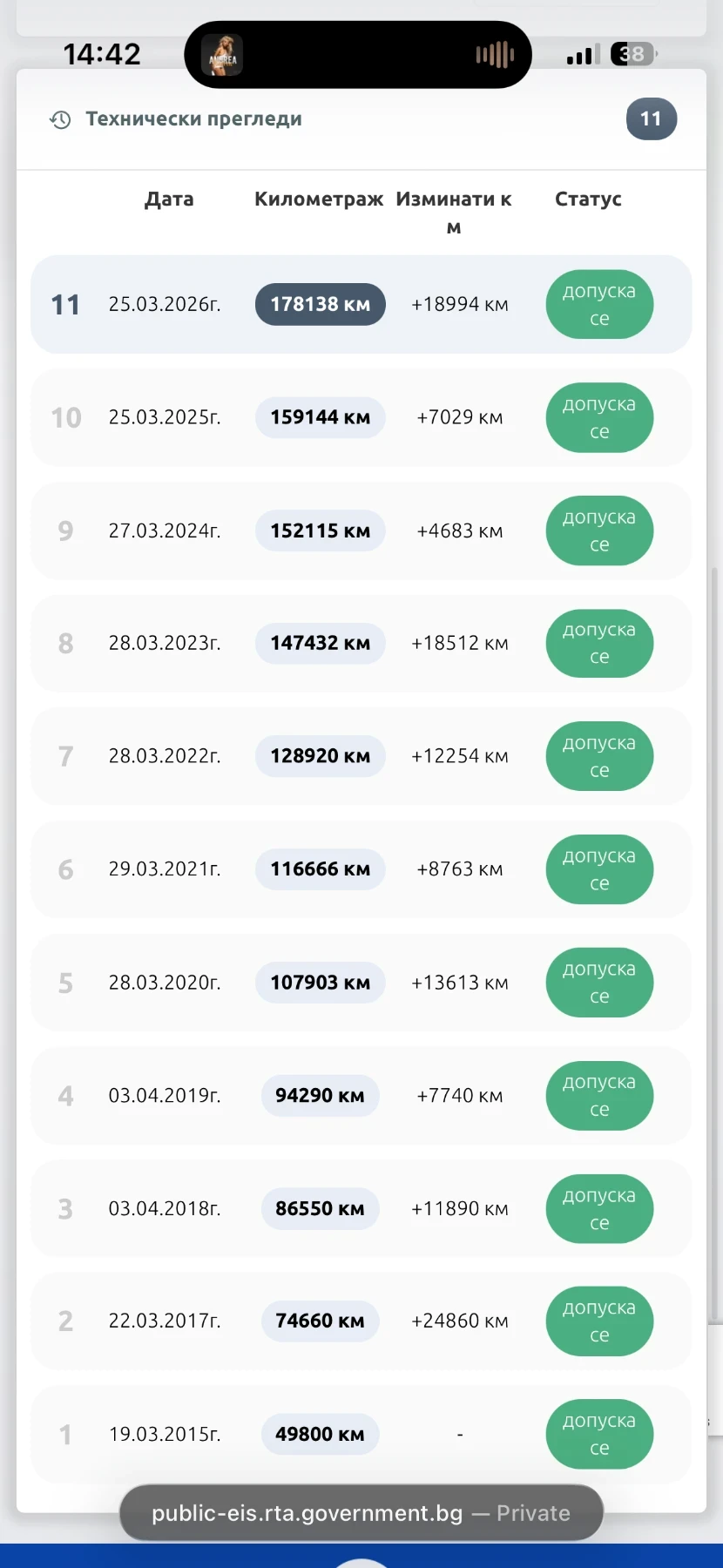
Task: Click the Километраж column header
Action: [x=319, y=199]
